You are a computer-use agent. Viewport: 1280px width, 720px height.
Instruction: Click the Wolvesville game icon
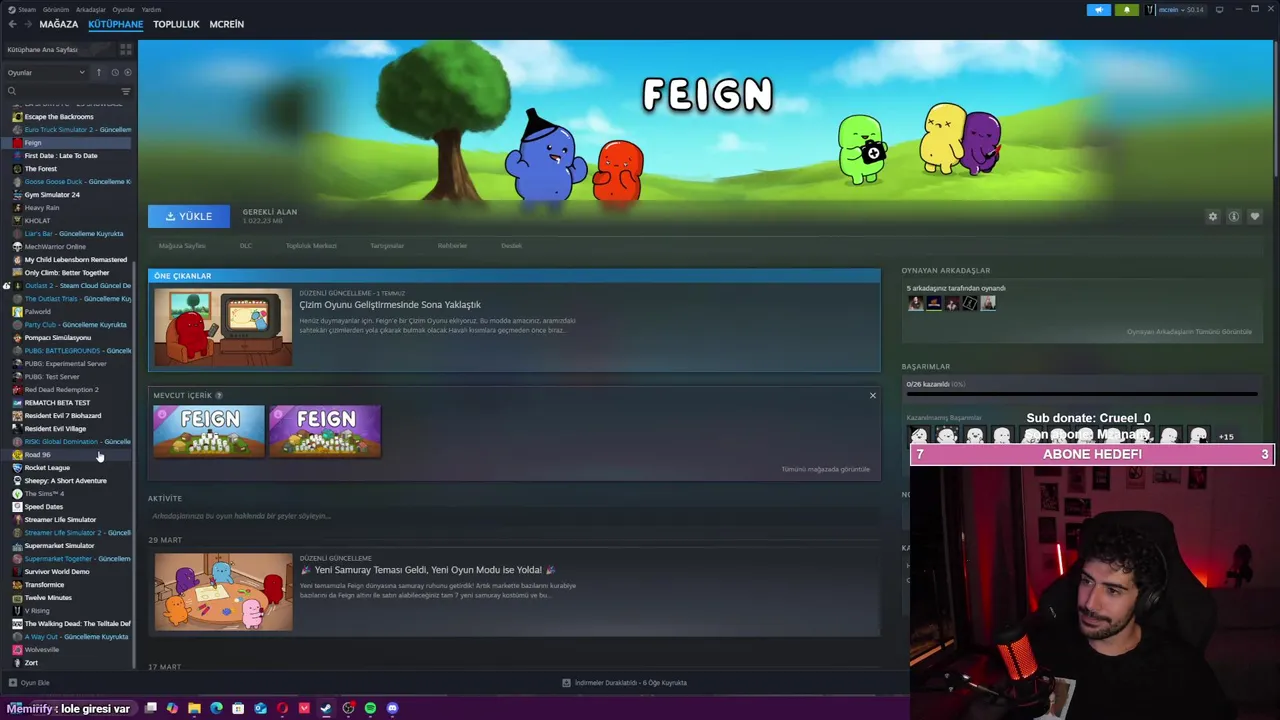tap(17, 650)
